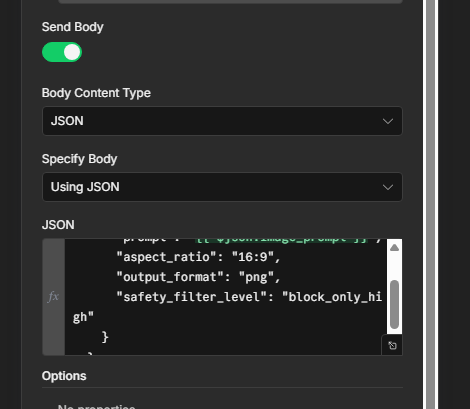Open the Specify Body dropdown
This screenshot has width=470, height=409.
(222, 187)
